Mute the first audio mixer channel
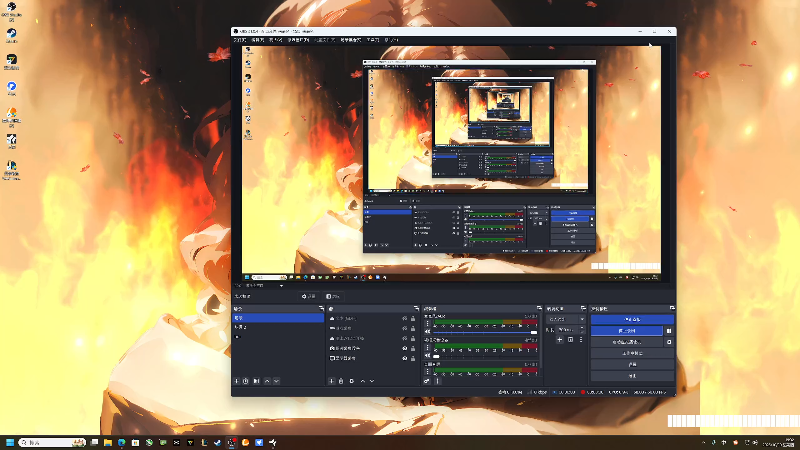The height and width of the screenshot is (450, 800). pos(428,332)
